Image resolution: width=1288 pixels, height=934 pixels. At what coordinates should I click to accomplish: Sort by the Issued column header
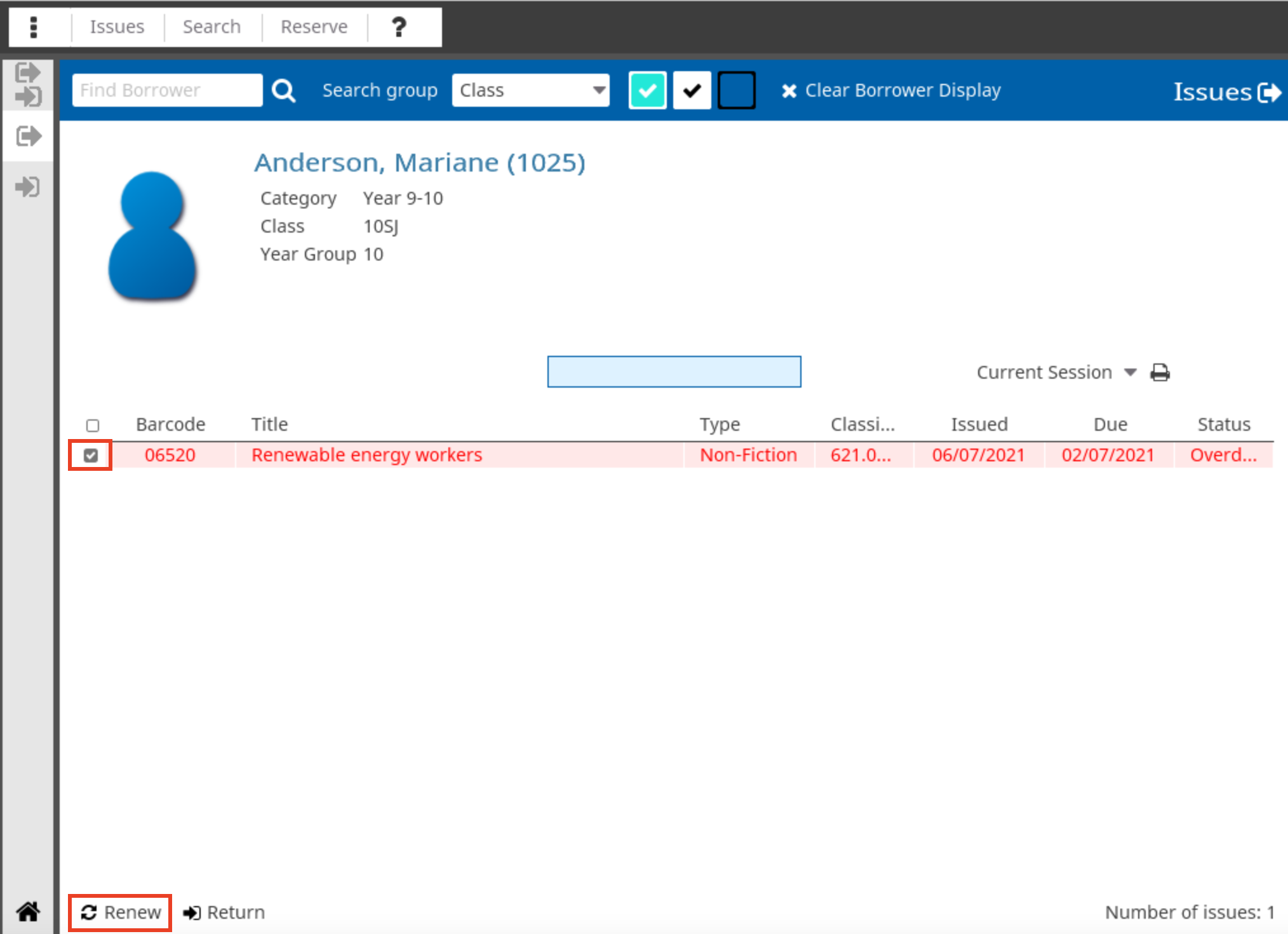click(979, 424)
